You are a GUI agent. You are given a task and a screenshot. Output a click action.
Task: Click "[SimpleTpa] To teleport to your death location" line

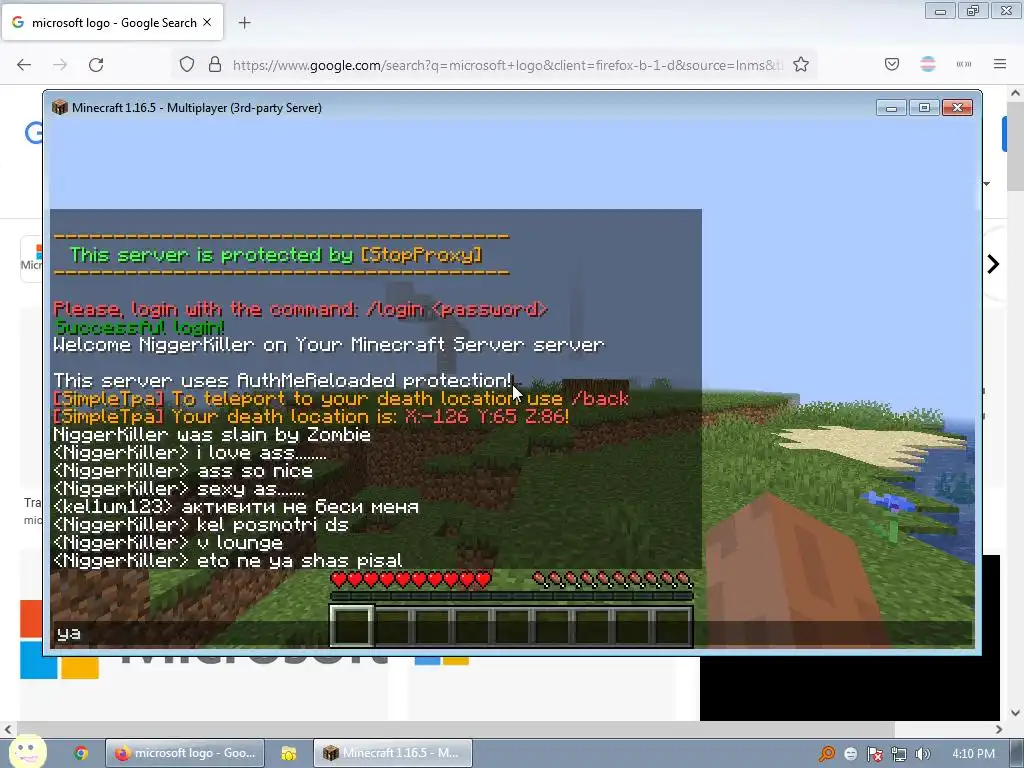pos(341,398)
